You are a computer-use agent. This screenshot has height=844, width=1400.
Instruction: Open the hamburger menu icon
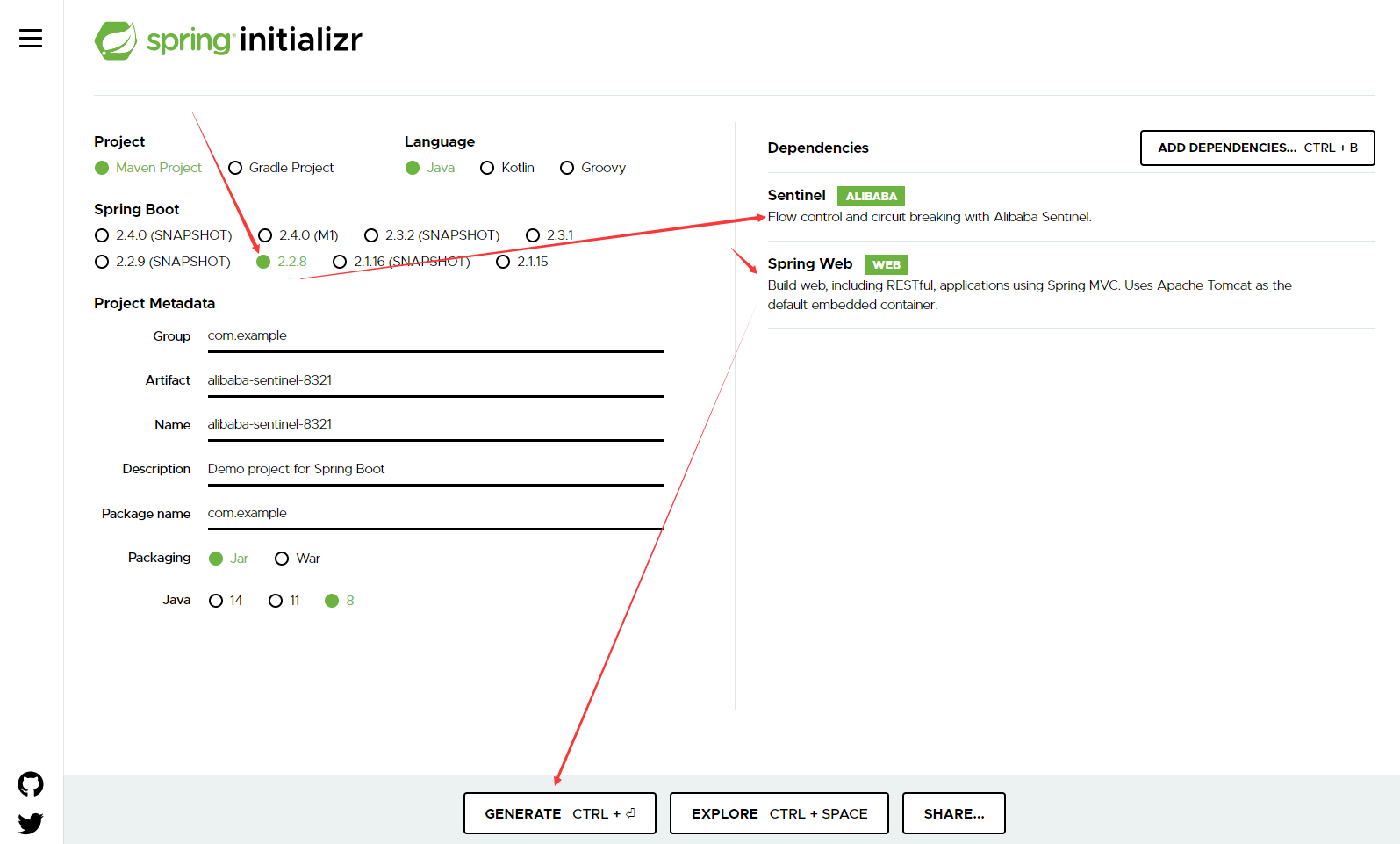tap(31, 39)
